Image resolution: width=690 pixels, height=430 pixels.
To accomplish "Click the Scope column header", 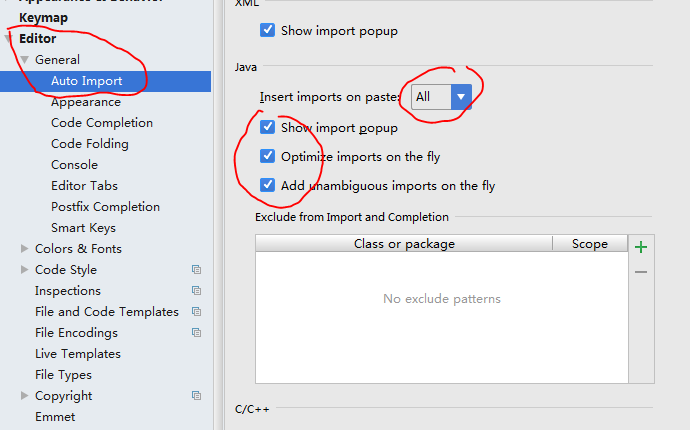I will [x=590, y=244].
